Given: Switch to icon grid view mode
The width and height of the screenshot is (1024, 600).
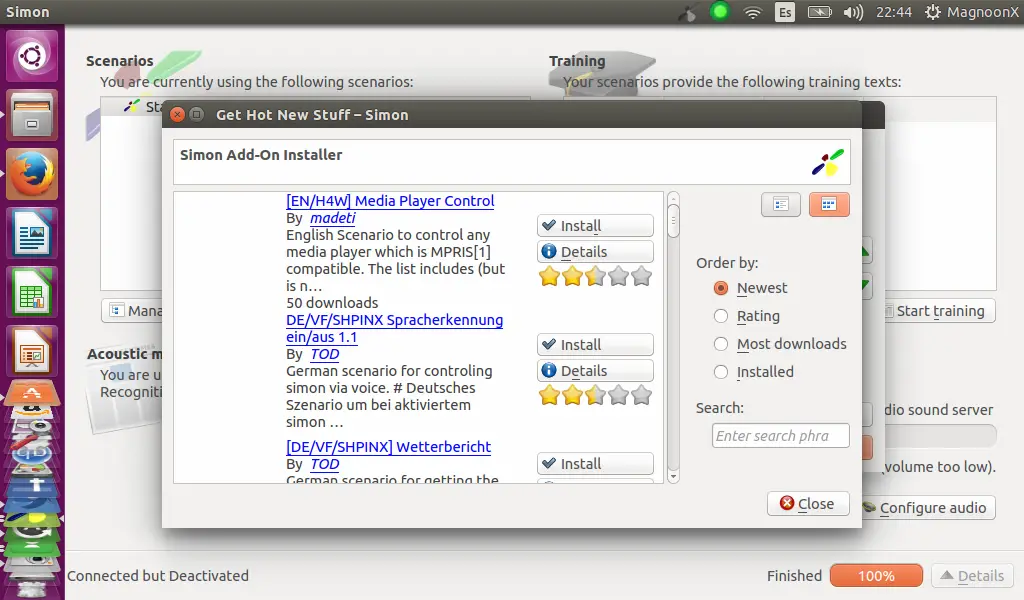Looking at the screenshot, I should click(x=829, y=204).
